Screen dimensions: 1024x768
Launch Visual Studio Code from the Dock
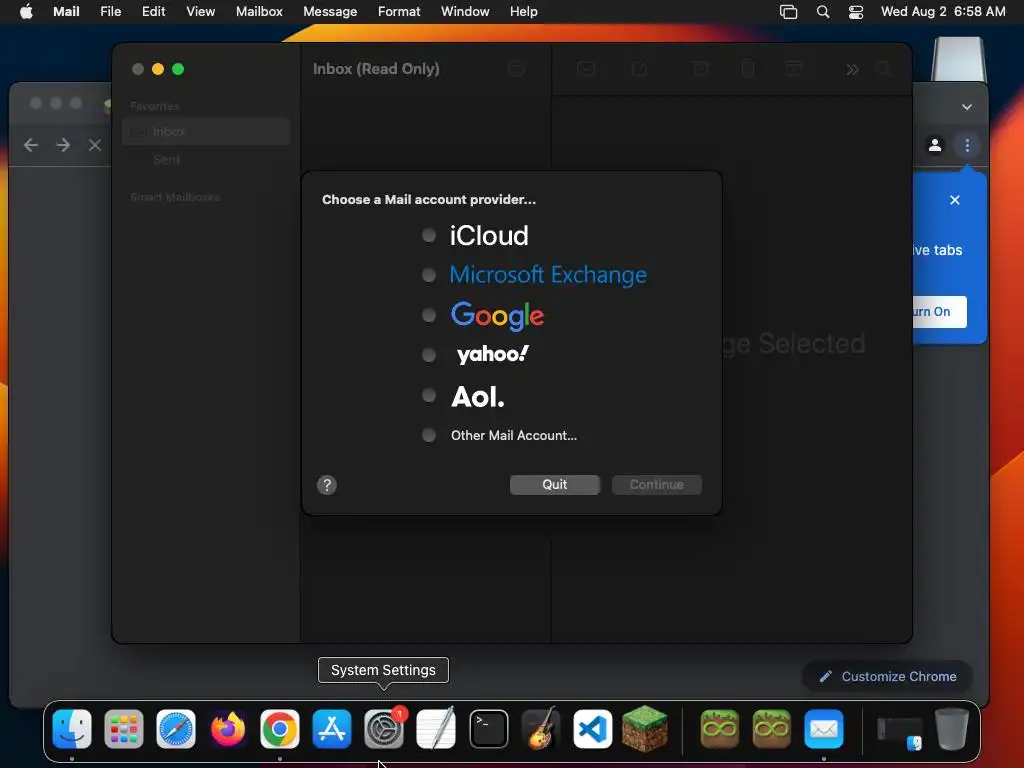tap(592, 728)
